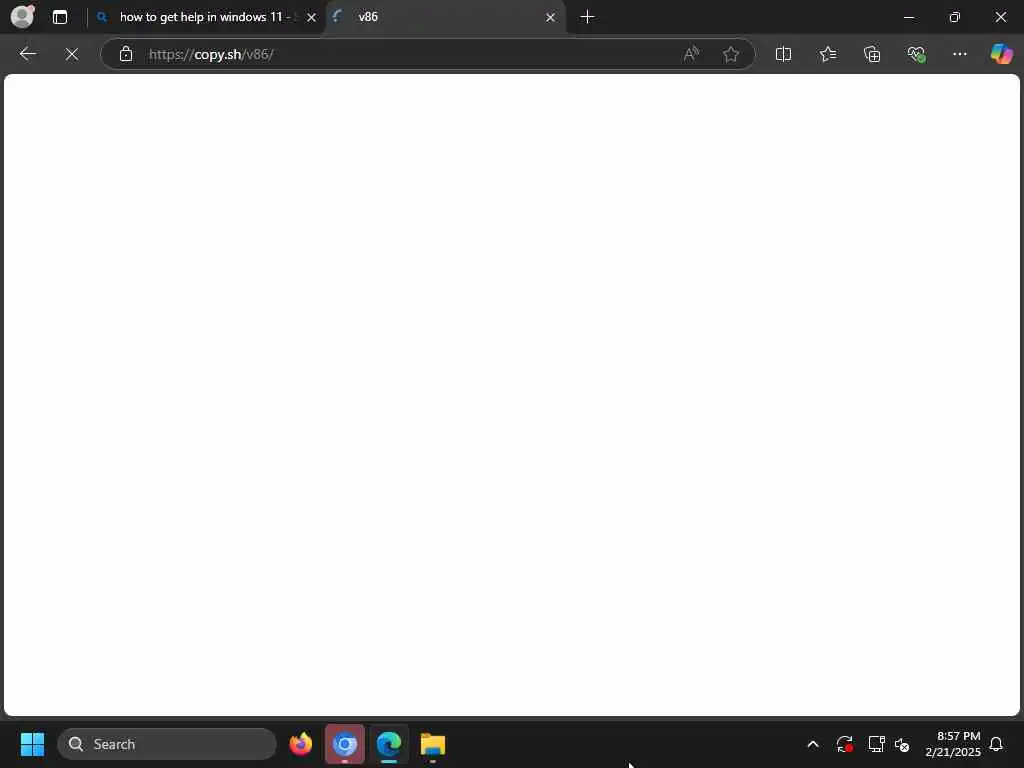Open the Windows Start menu
Screen dimensions: 1024x768
tap(32, 744)
